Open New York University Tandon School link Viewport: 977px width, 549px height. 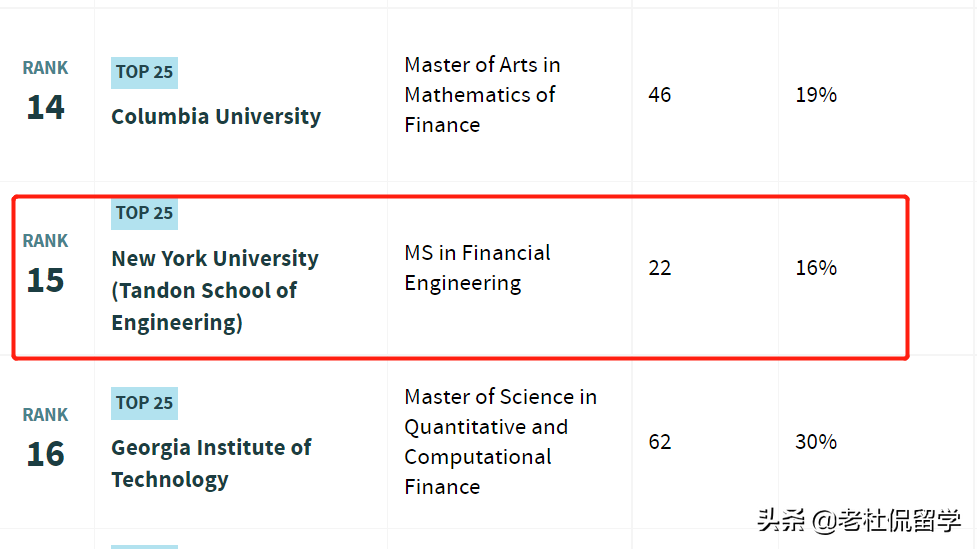click(214, 290)
